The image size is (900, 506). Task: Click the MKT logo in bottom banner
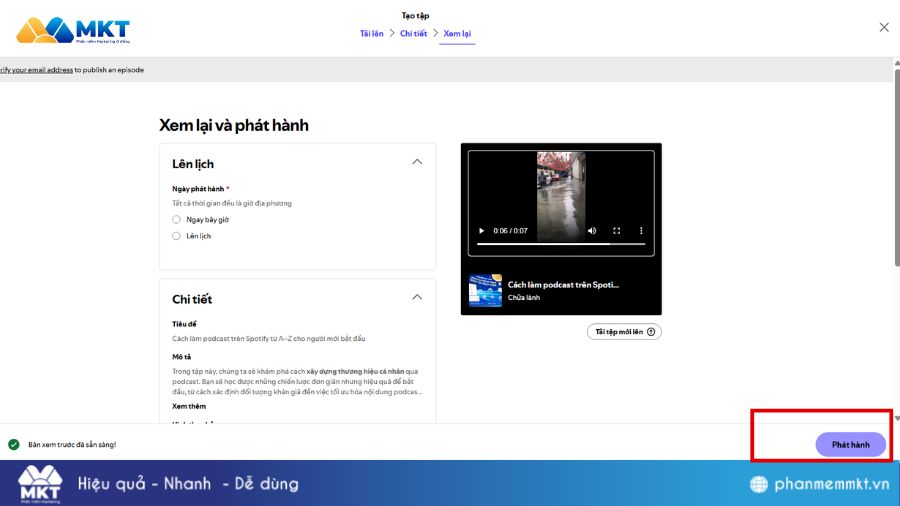pyautogui.click(x=40, y=484)
